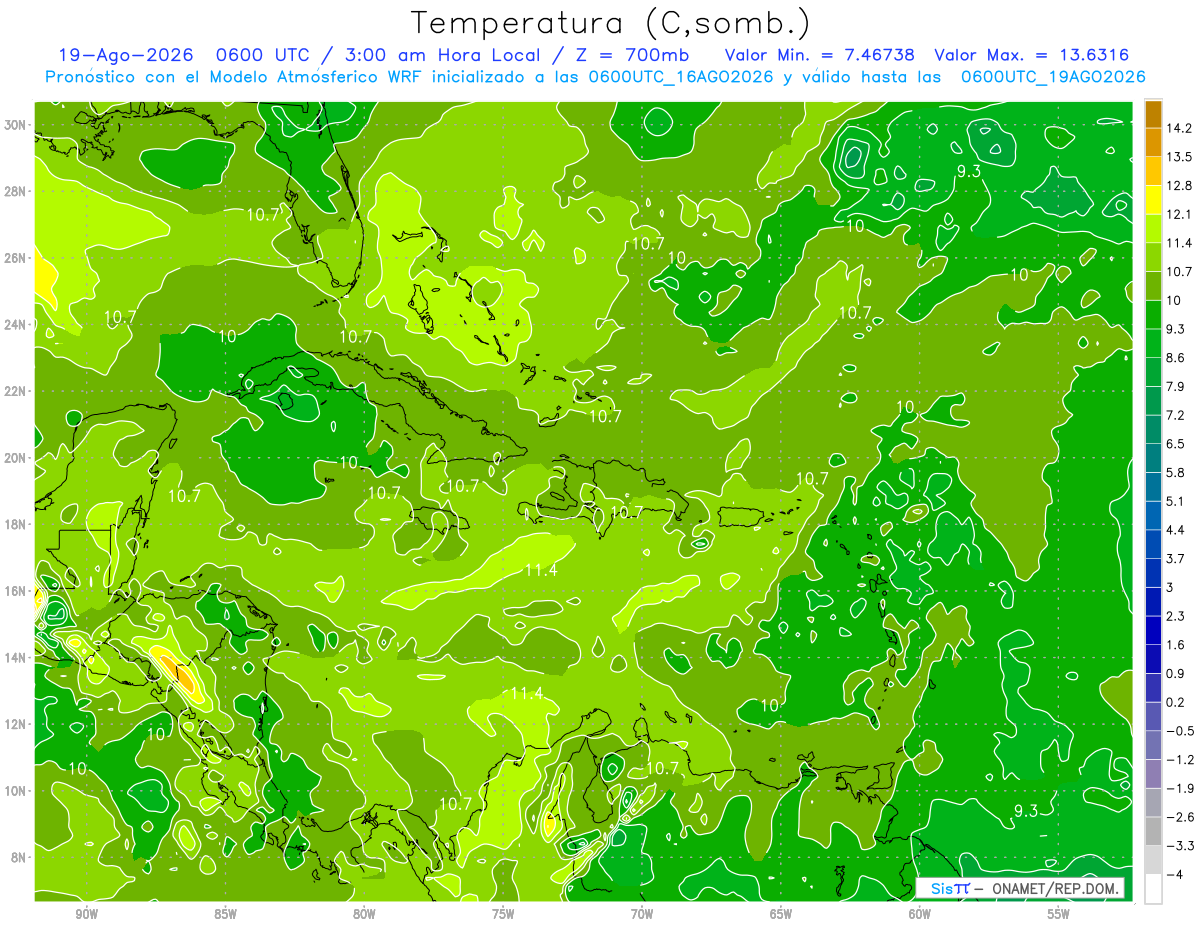Click "Valor Max. = 13.6316" in the header
1200x927 pixels.
tap(1031, 55)
